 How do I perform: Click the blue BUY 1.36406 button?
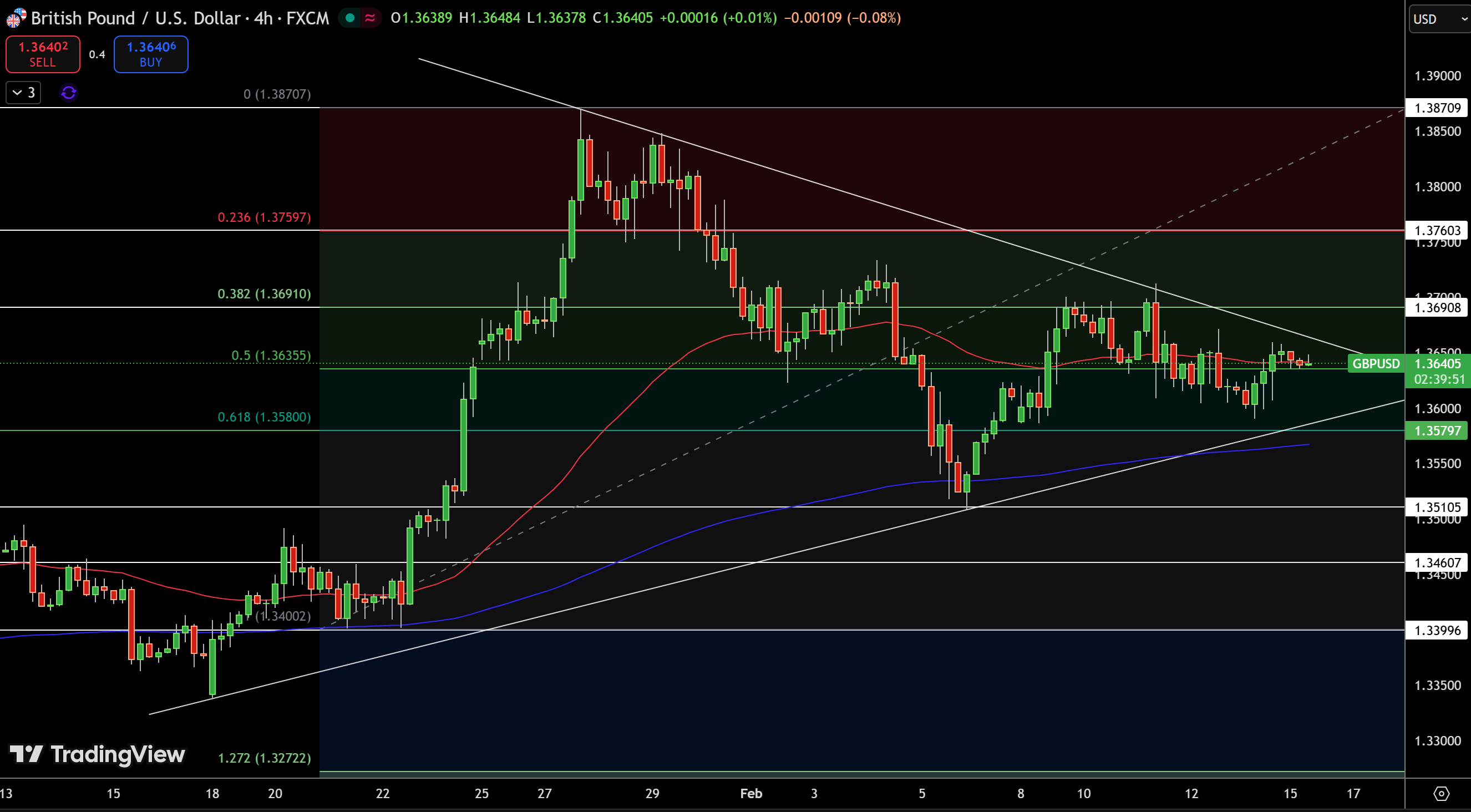[x=151, y=54]
